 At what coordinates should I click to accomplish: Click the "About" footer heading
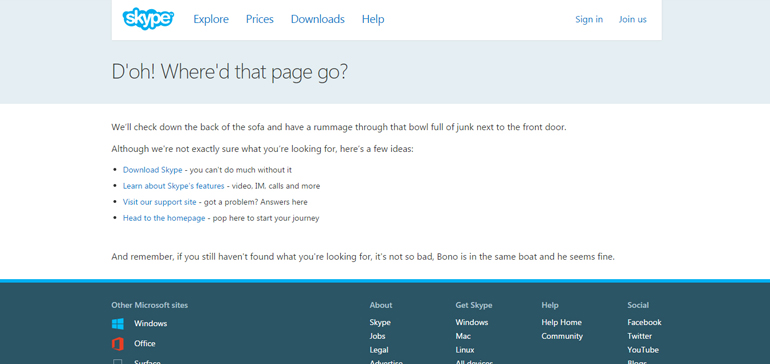(x=381, y=305)
